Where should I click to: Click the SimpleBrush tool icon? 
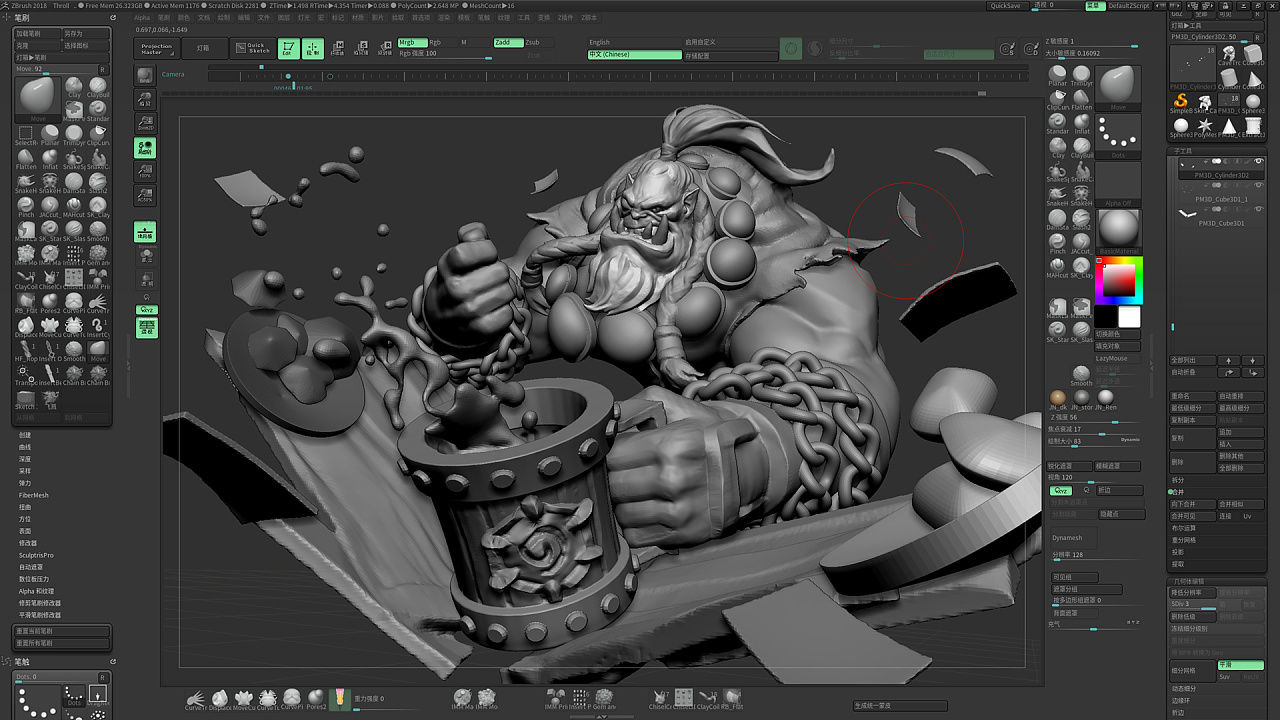(x=1181, y=102)
